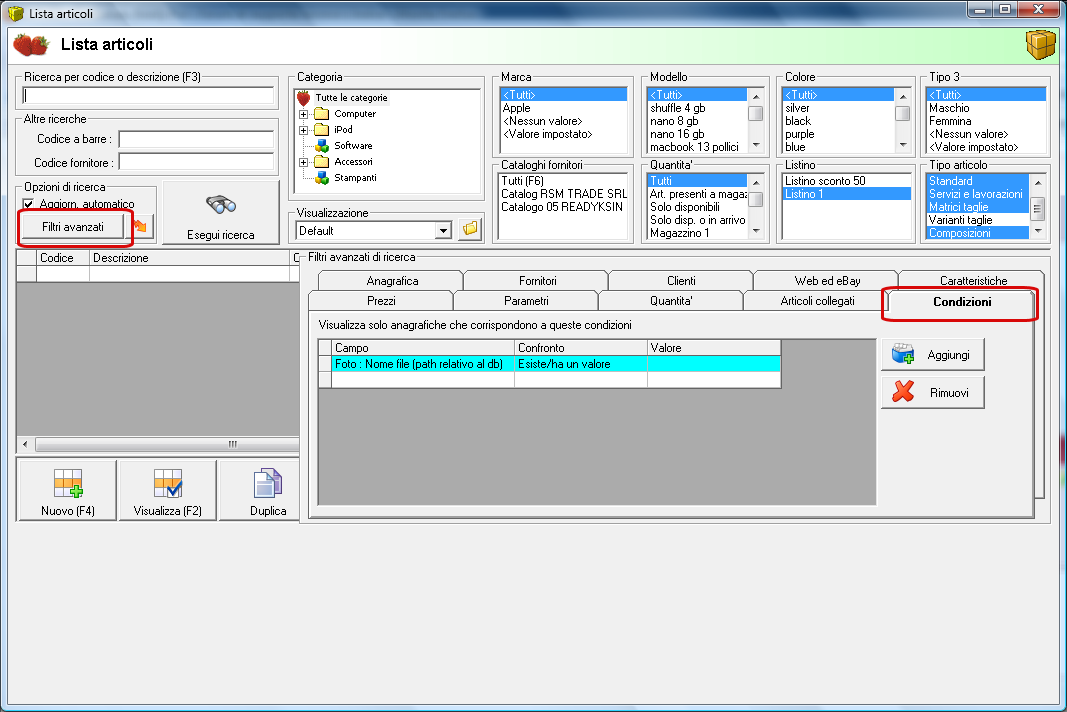Viewport: 1067px width, 712px height.
Task: Click the Quantita' list scrollbar thumb
Action: pyautogui.click(x=756, y=199)
